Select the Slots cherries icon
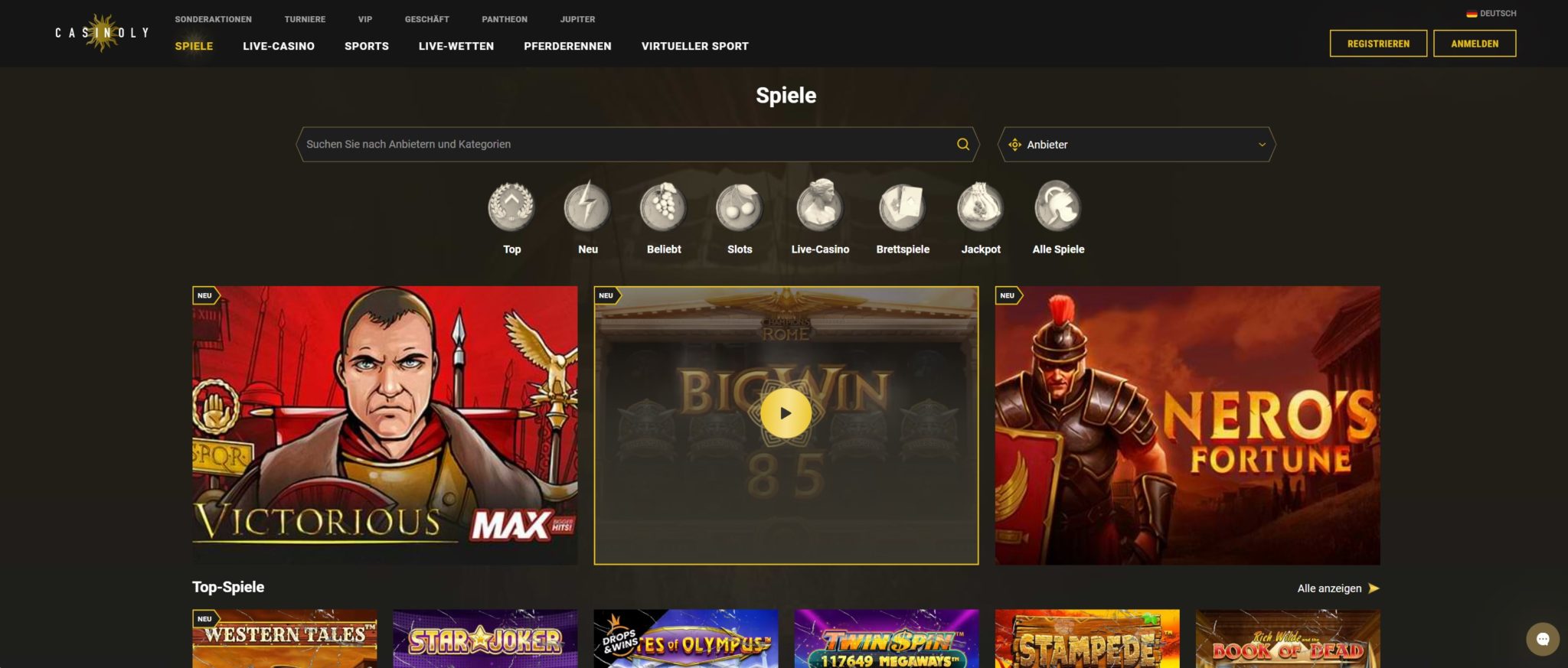Image resolution: width=1568 pixels, height=668 pixels. click(739, 207)
